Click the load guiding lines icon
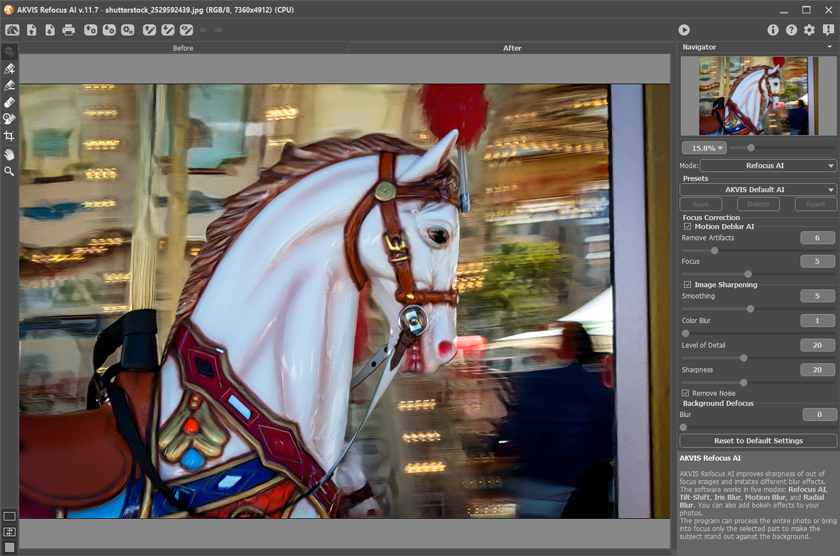The image size is (840, 556). pyautogui.click(x=149, y=30)
